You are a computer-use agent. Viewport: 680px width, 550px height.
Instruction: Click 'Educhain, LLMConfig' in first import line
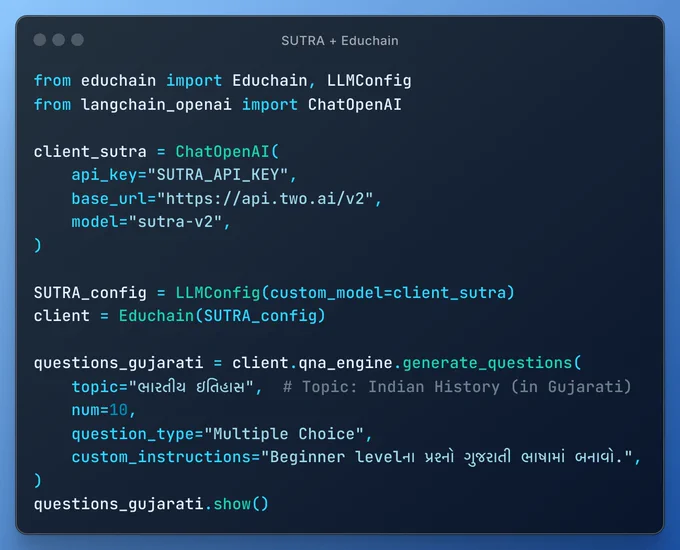coord(322,81)
